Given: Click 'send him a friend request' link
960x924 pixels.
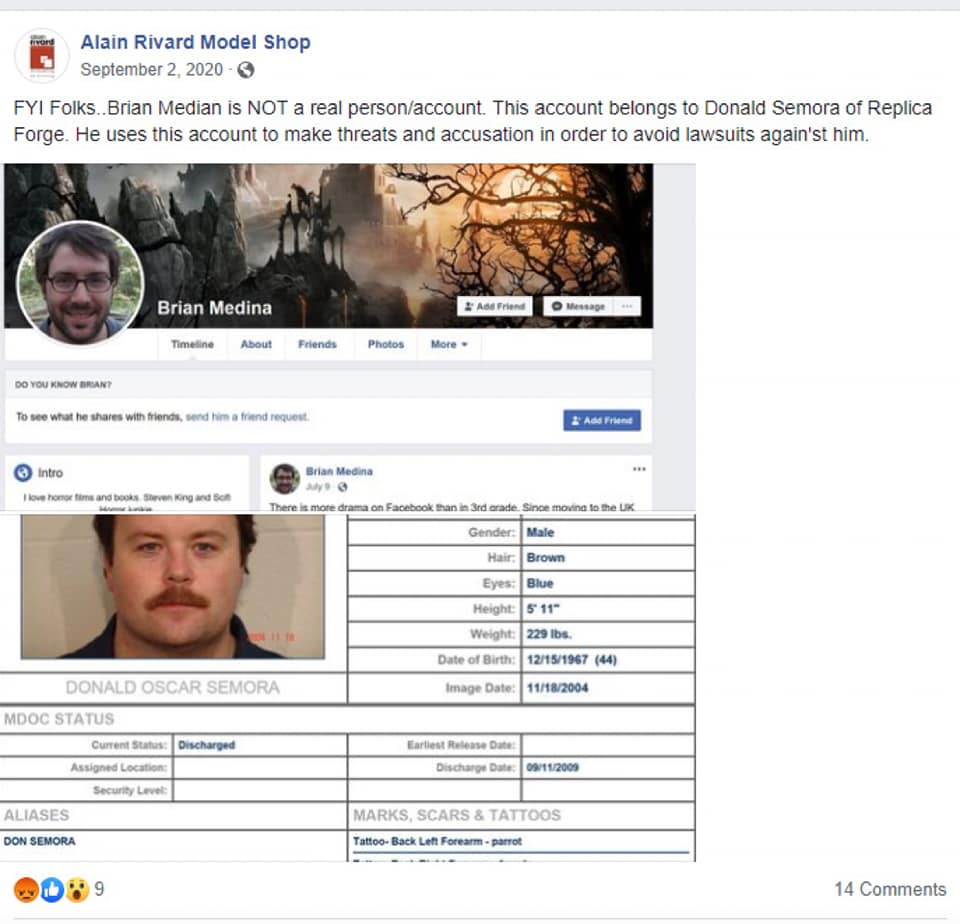Looking at the screenshot, I should tap(247, 417).
